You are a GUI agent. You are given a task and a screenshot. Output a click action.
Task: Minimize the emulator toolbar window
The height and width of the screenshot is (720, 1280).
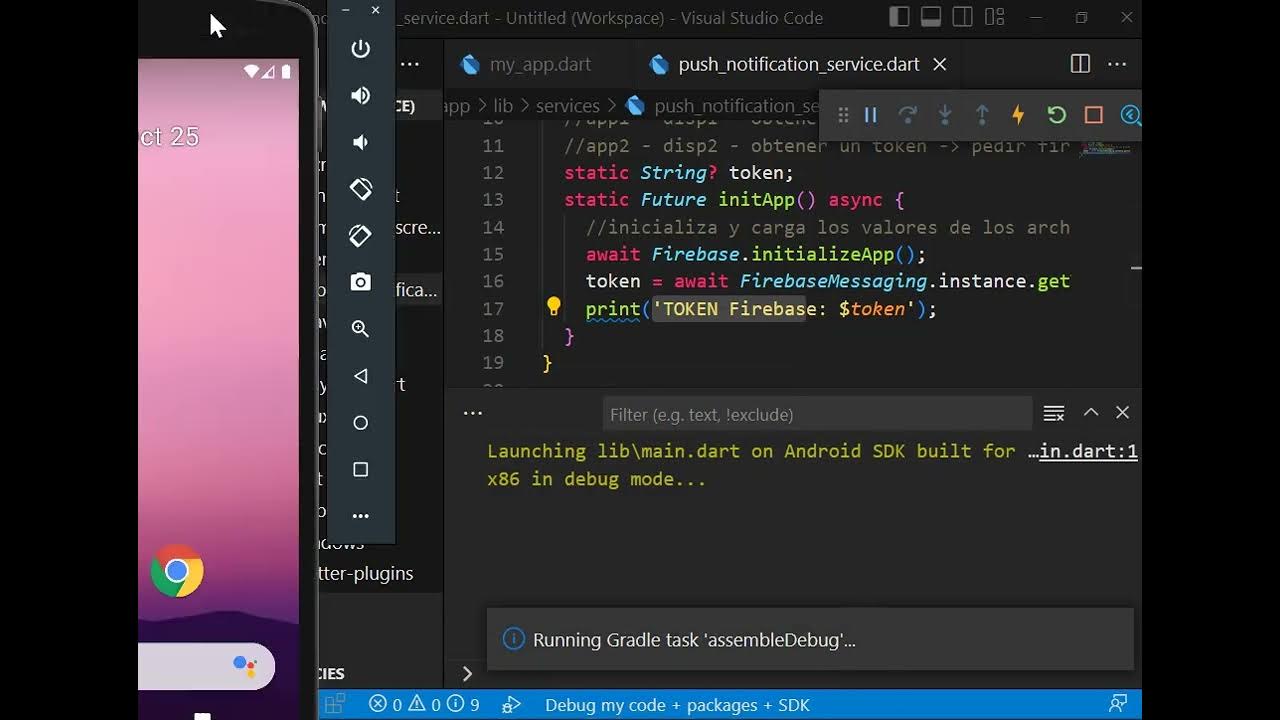(345, 10)
